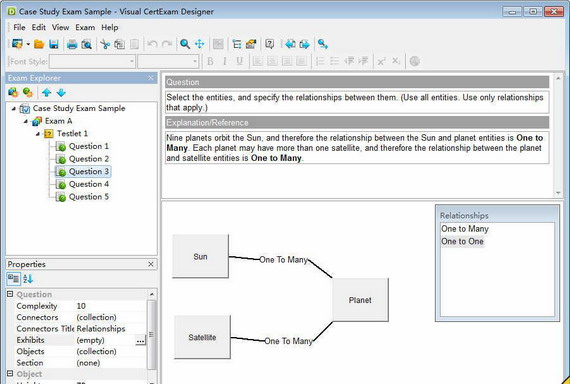The width and height of the screenshot is (570, 384).
Task: Click the first add icon in Exam Explorer toolbar
Action: 13,92
